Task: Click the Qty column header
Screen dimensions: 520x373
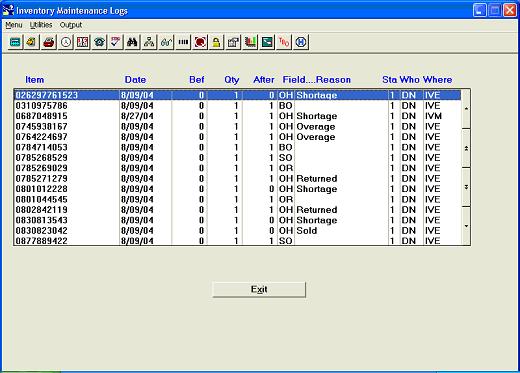Action: 232,80
